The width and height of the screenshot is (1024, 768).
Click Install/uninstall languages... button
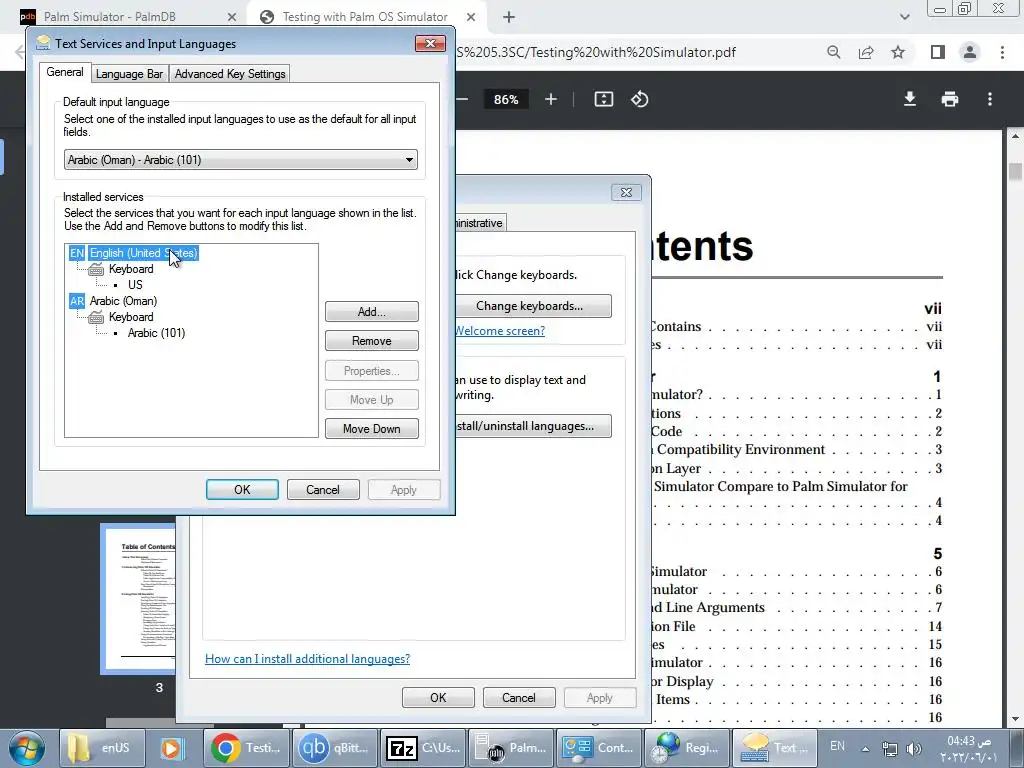(x=534, y=426)
